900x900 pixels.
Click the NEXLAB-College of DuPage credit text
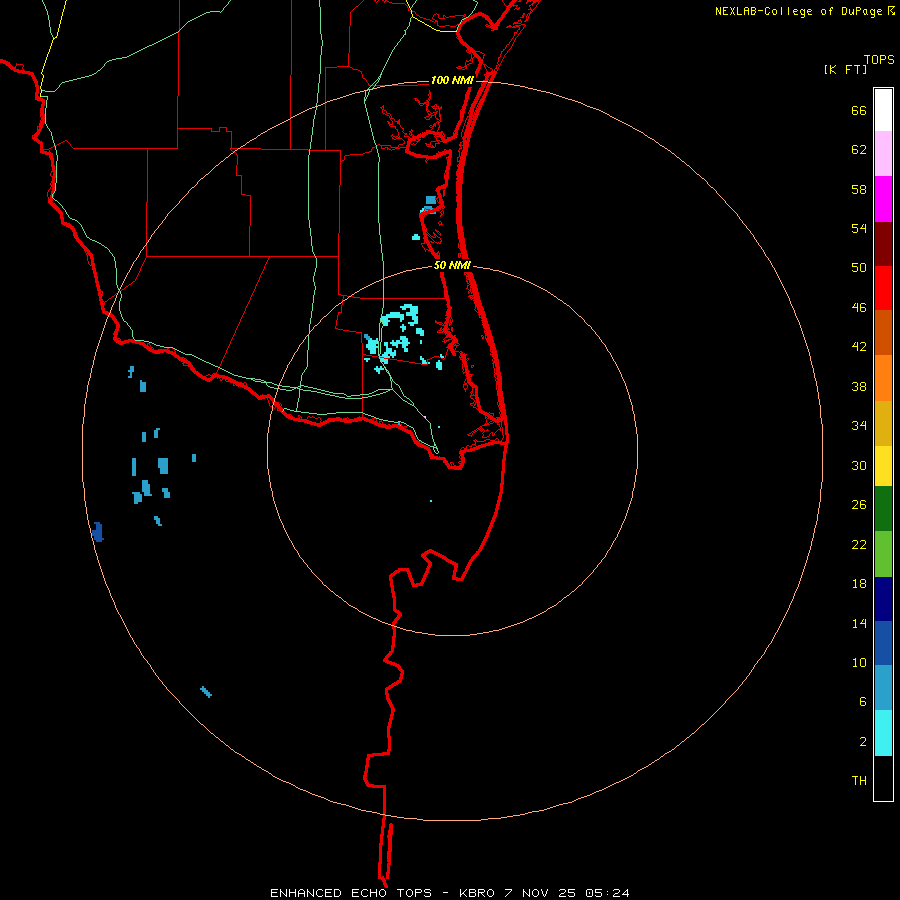coord(798,11)
